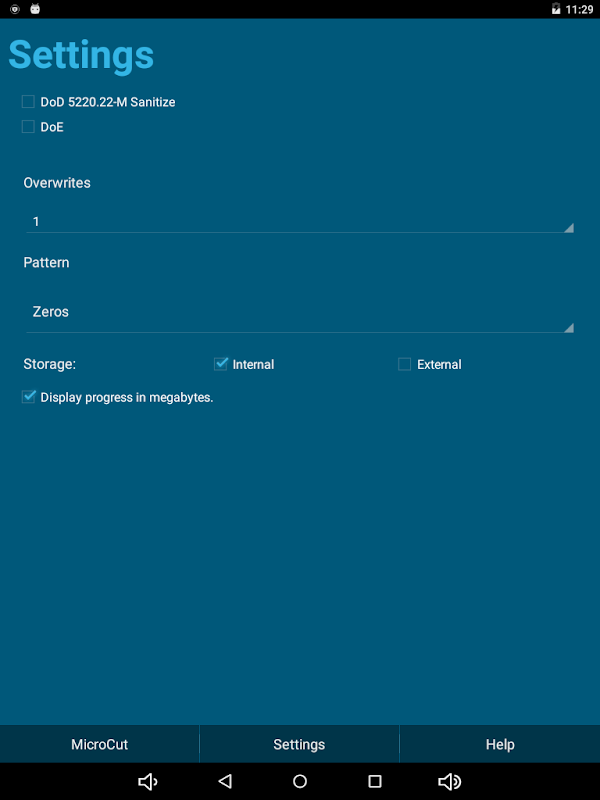Switch to the MicroCut tab

99,744
